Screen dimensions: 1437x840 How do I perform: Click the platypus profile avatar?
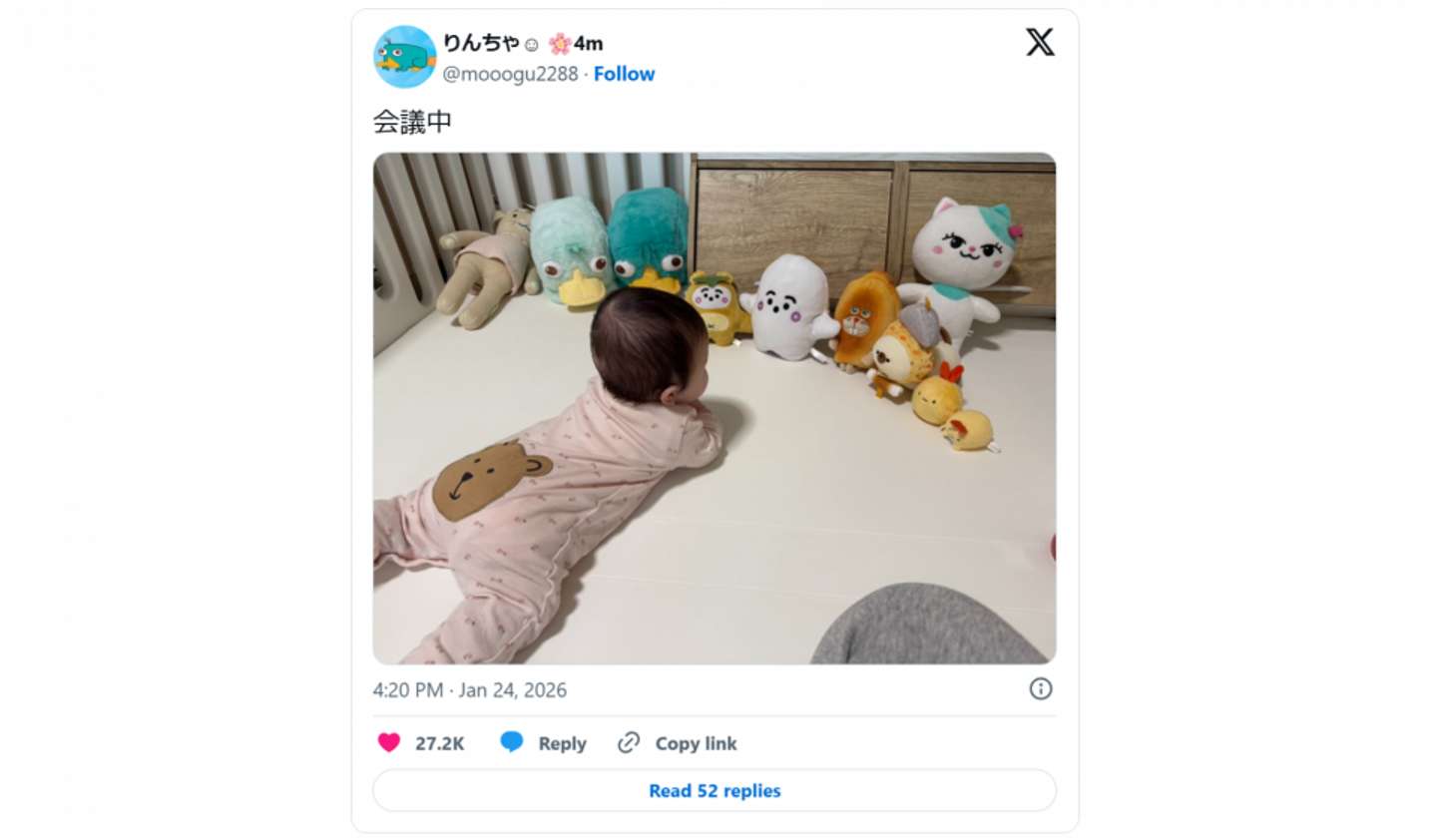[404, 57]
